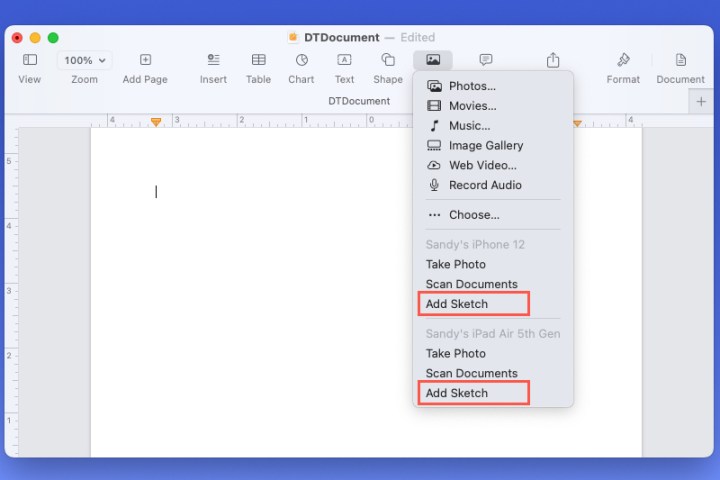Choose Photos... from the media menu
This screenshot has width=720, height=480.
point(471,86)
